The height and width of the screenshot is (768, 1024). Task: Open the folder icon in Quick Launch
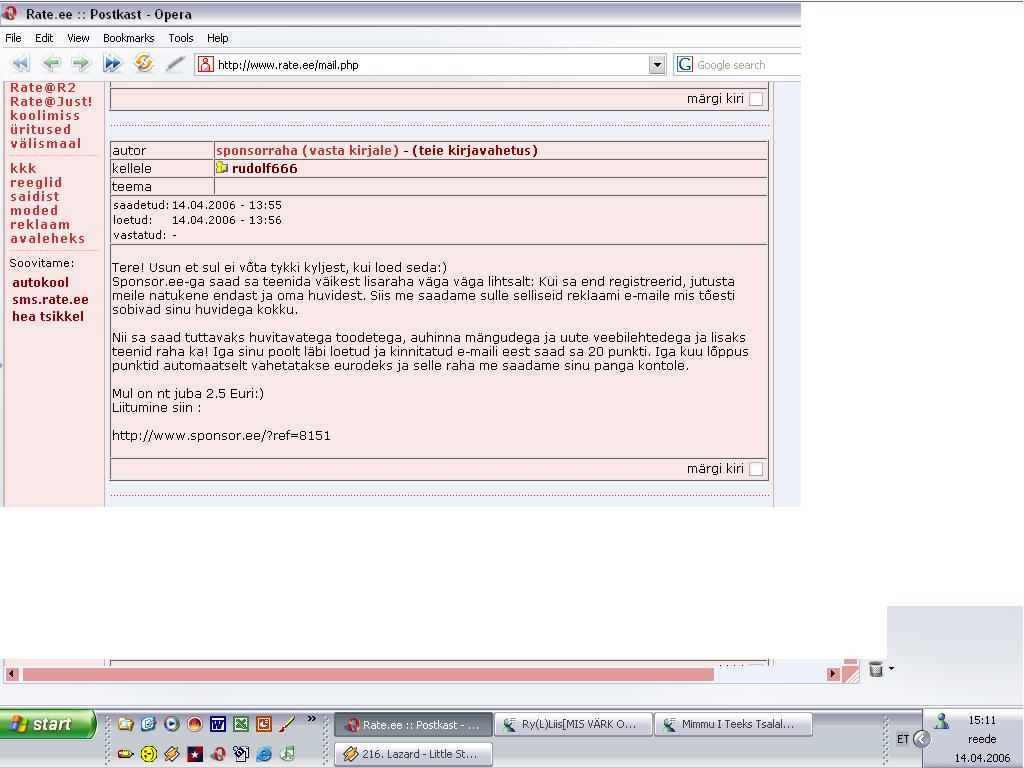[x=125, y=724]
